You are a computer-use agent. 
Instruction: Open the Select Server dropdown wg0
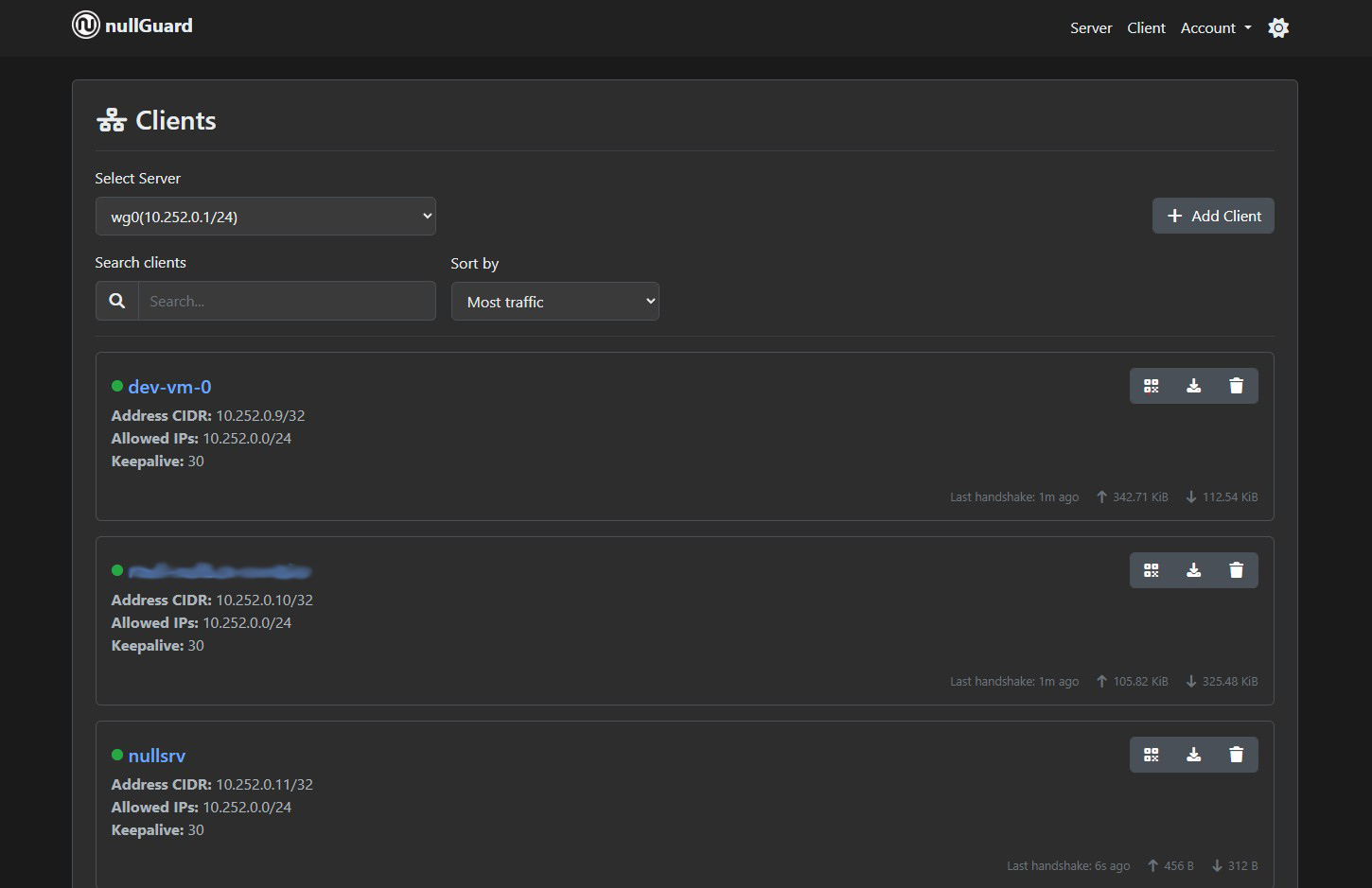pyautogui.click(x=266, y=217)
